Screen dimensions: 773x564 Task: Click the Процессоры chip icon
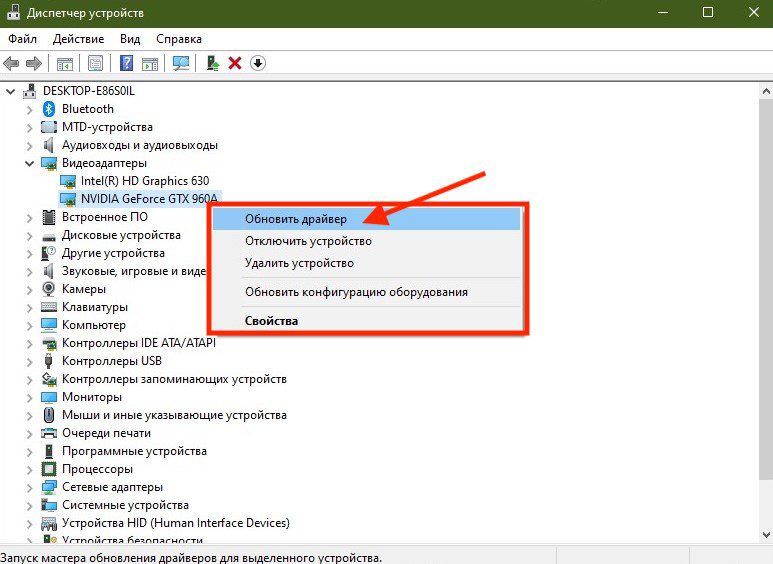(49, 469)
